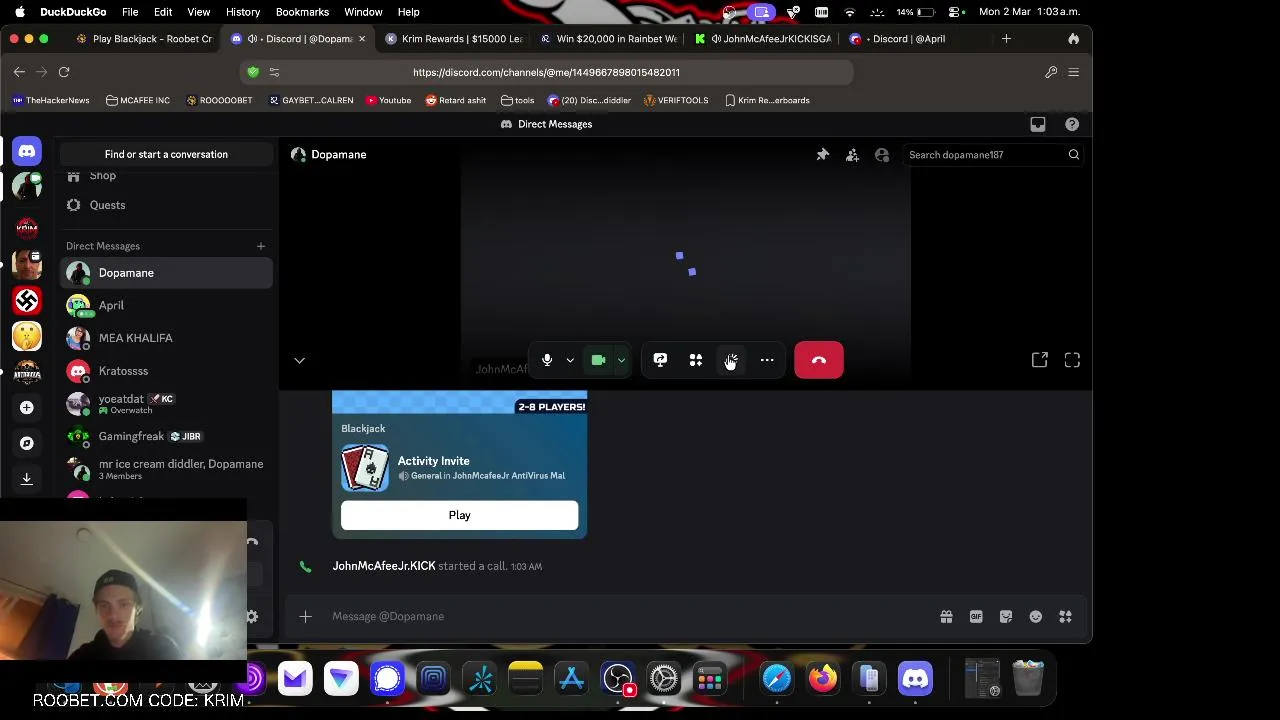Switch to Play Blackjack Roobet tab
This screenshot has width=1280, height=720.
(x=144, y=39)
